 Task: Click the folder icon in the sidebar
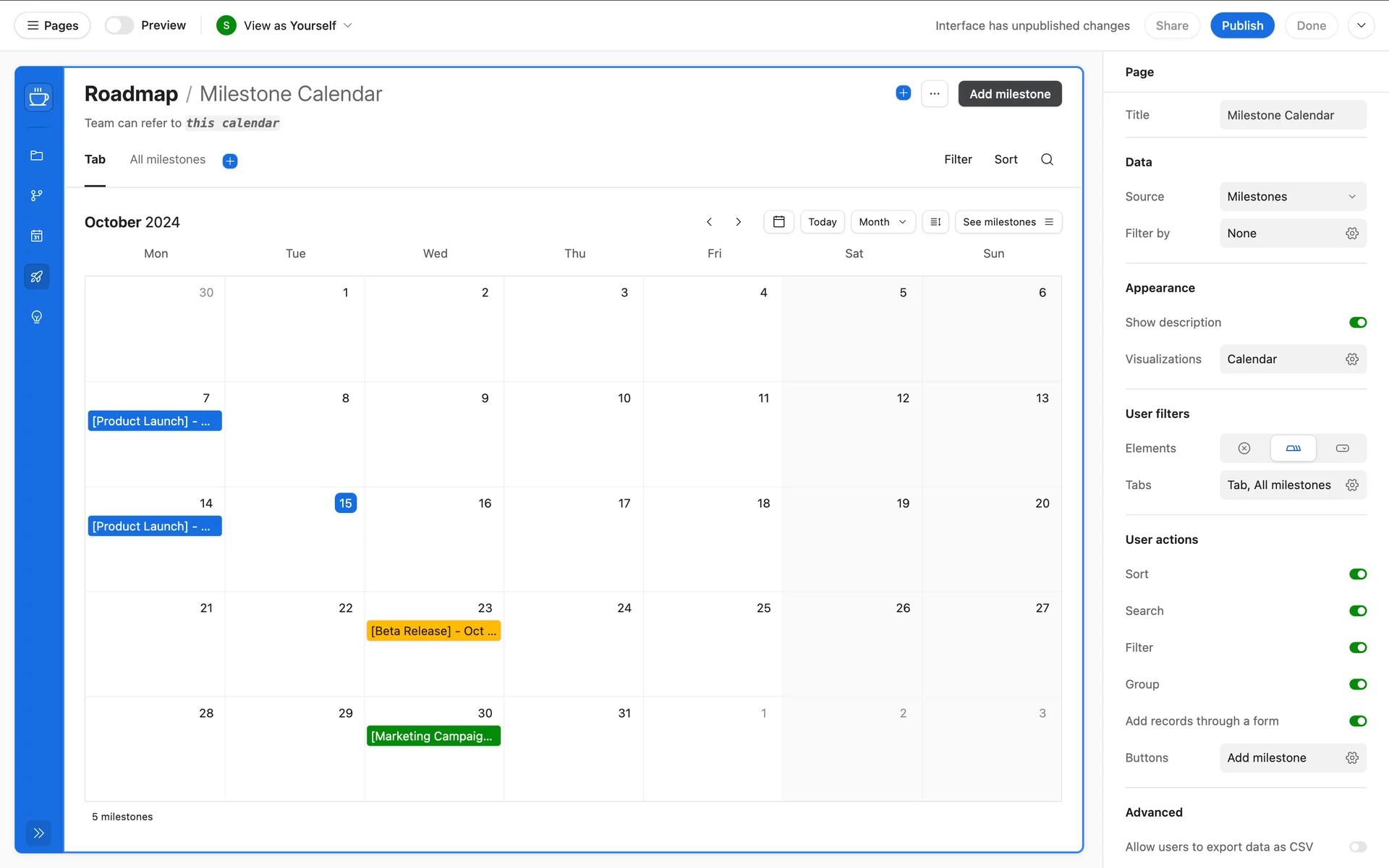click(x=37, y=156)
